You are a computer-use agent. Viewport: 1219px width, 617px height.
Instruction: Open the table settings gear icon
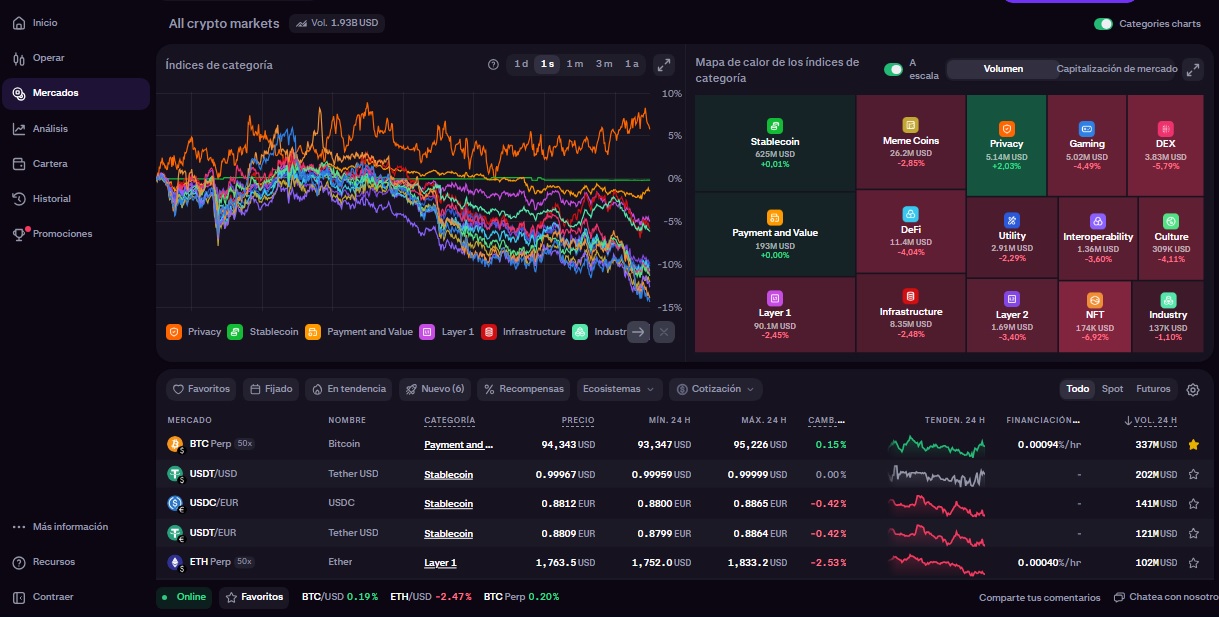pyautogui.click(x=1193, y=390)
